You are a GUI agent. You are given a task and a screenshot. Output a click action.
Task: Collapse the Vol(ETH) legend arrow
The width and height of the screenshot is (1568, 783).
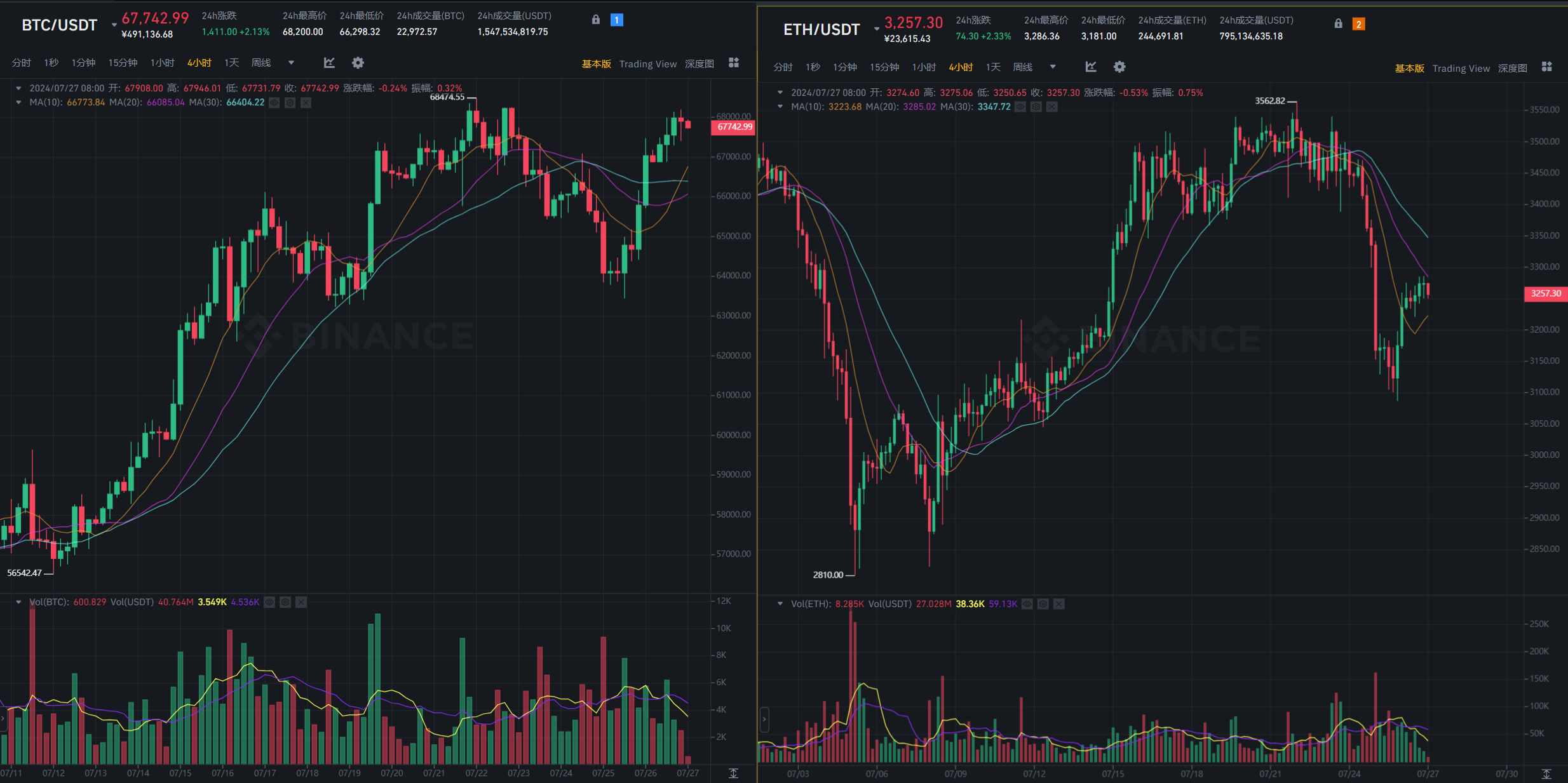(780, 604)
